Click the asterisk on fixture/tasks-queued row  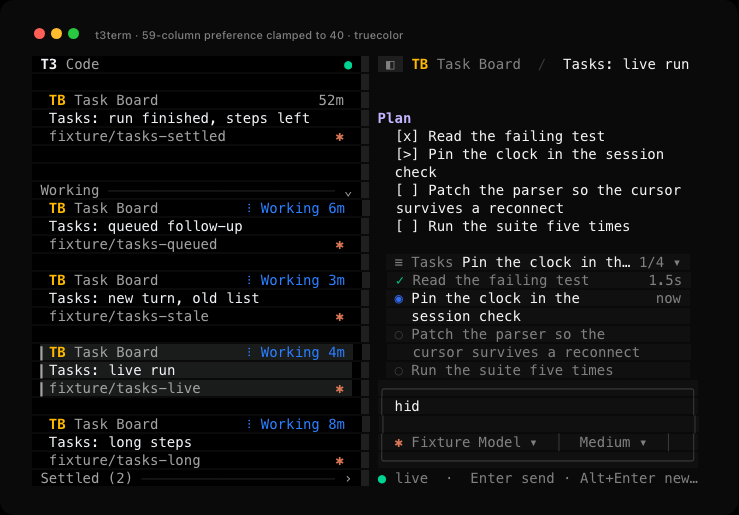[339, 245]
